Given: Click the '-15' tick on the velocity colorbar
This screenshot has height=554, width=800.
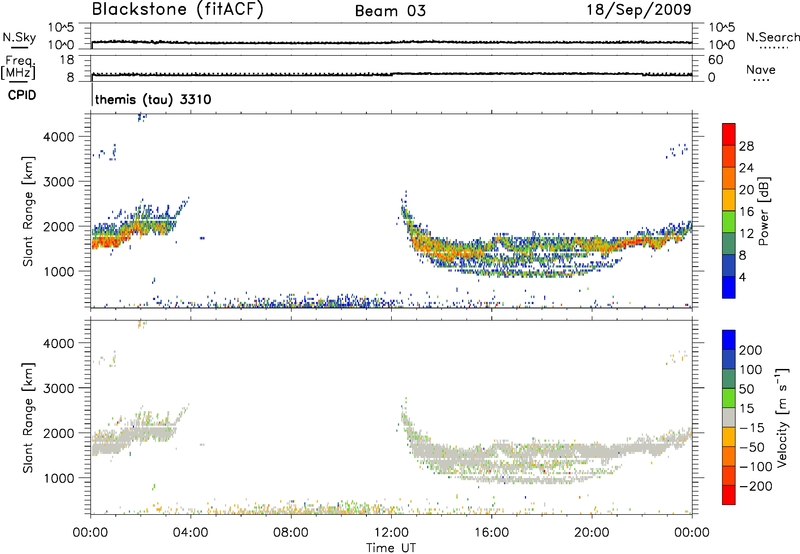Looking at the screenshot, I should 752,428.
